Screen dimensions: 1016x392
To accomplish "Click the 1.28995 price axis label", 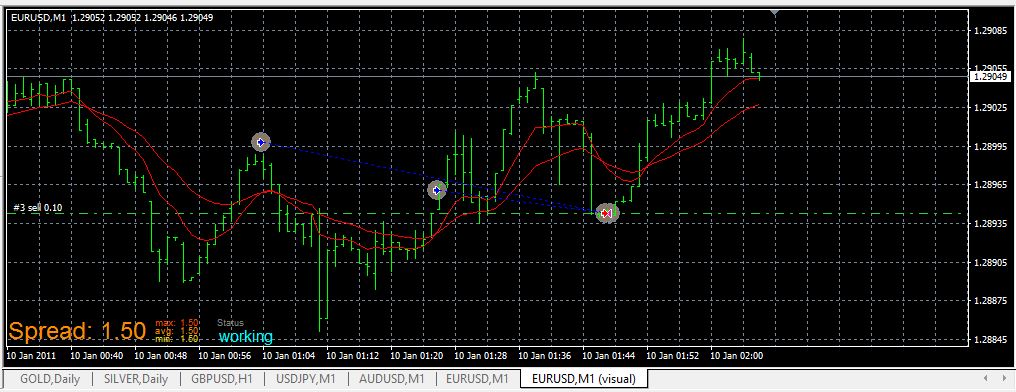I will tap(991, 146).
